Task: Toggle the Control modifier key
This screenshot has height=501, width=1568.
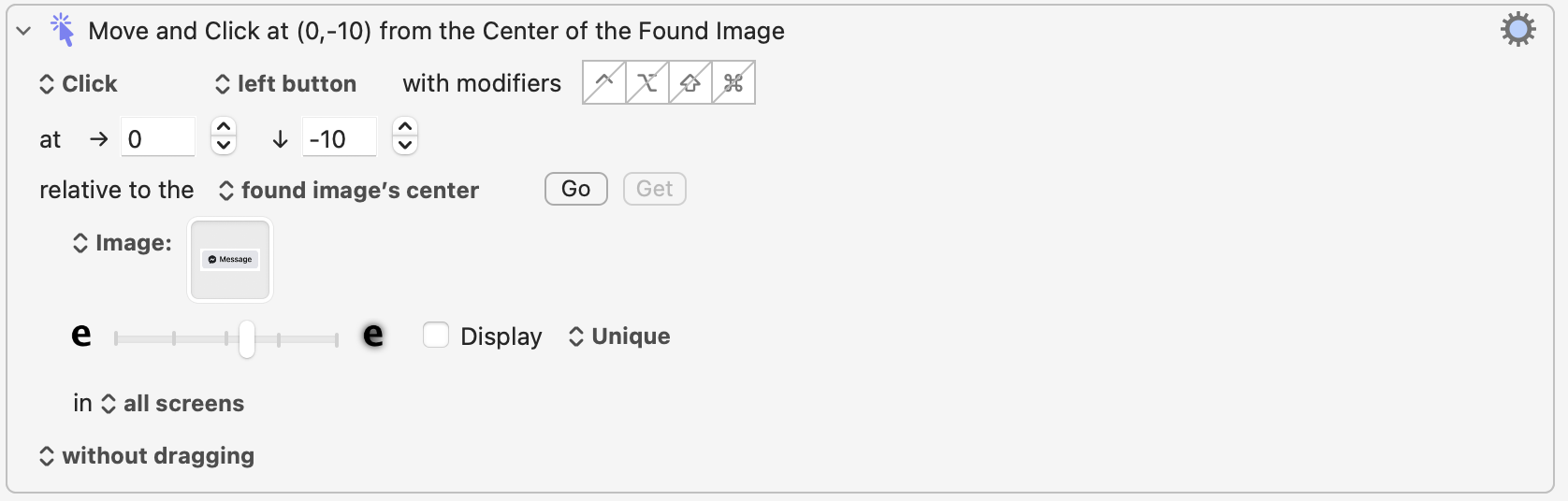Action: click(604, 82)
